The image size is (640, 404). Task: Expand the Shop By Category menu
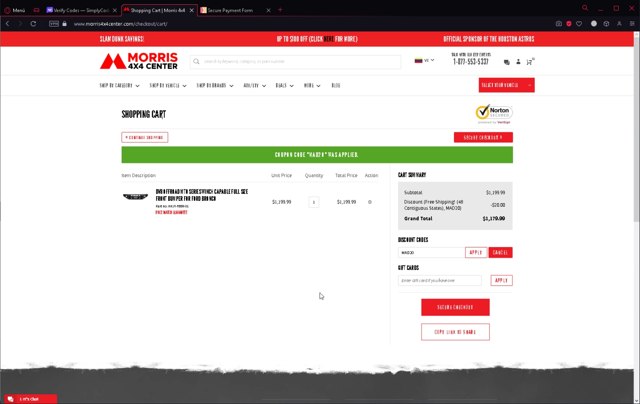coord(119,86)
